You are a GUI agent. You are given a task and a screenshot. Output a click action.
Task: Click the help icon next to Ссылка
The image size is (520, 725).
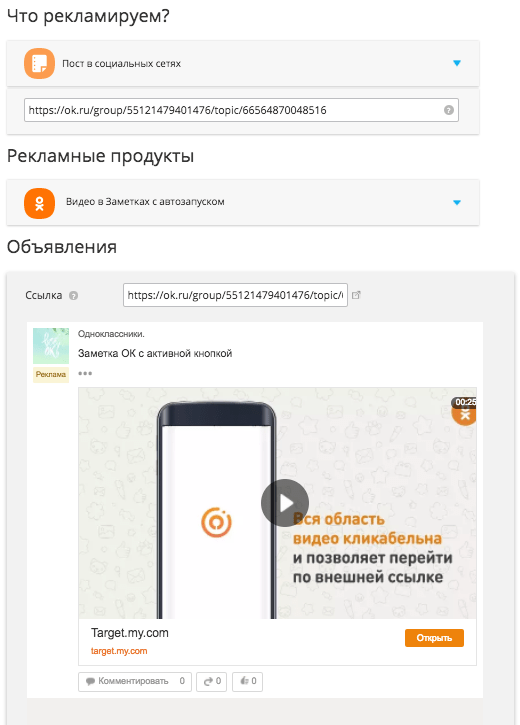(73, 295)
